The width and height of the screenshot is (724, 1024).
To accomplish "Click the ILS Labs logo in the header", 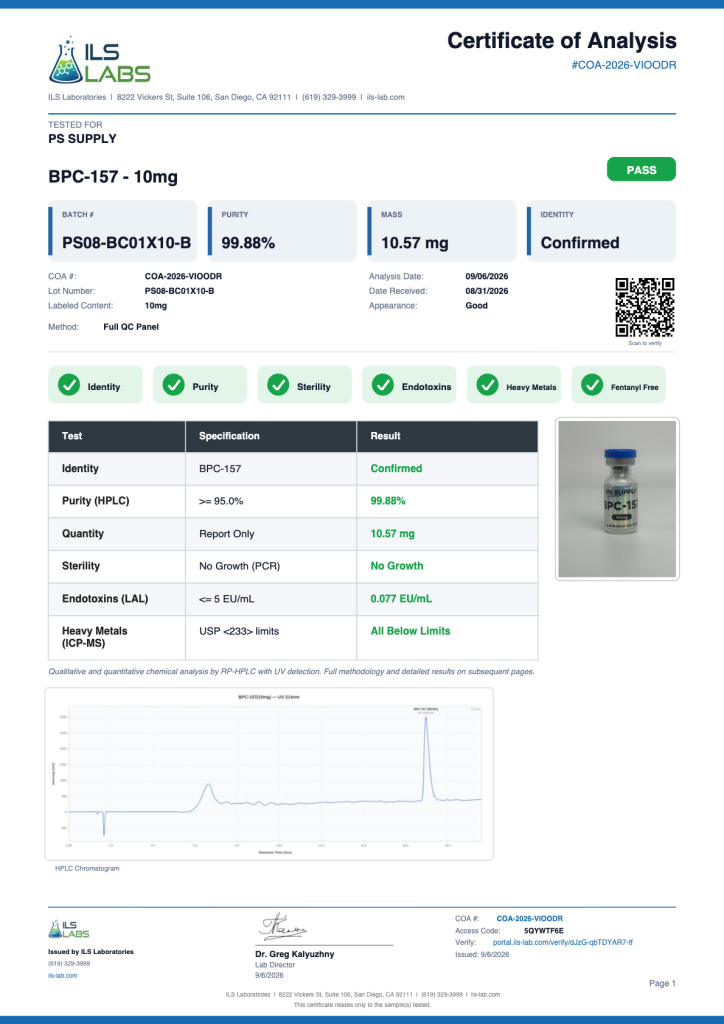I will (x=100, y=60).
